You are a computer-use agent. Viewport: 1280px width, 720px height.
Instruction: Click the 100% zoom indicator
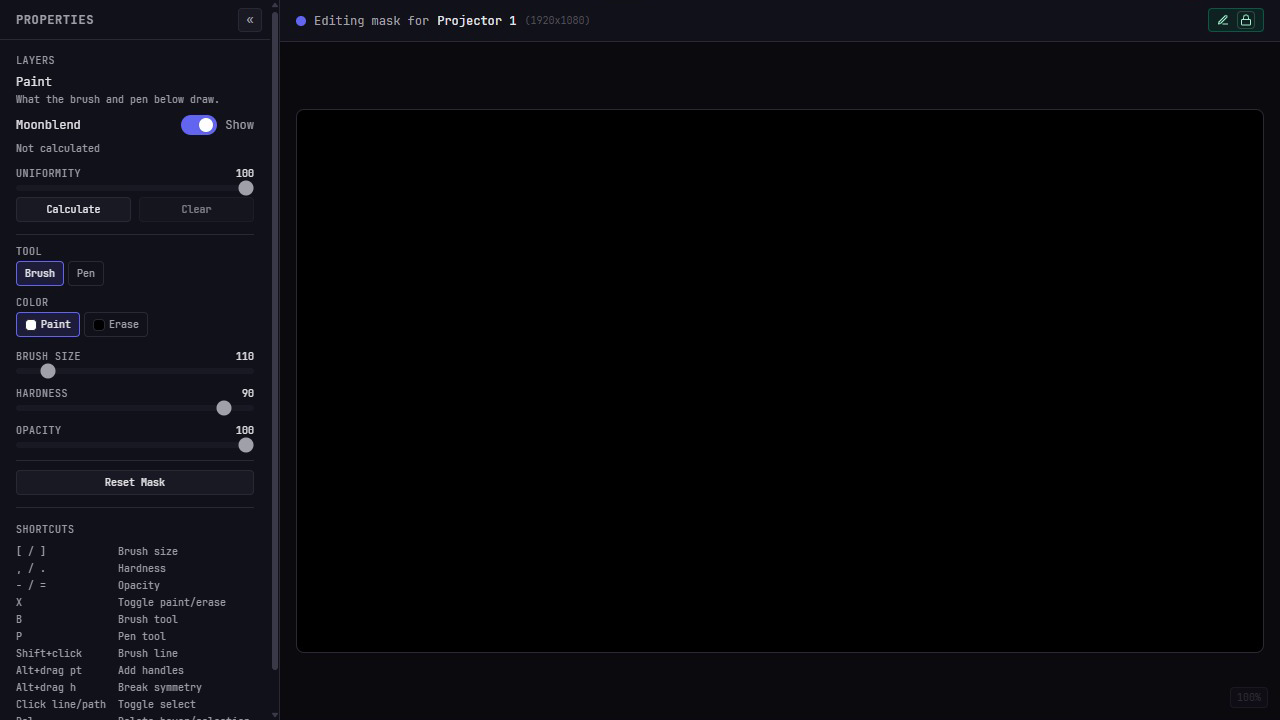click(x=1248, y=697)
